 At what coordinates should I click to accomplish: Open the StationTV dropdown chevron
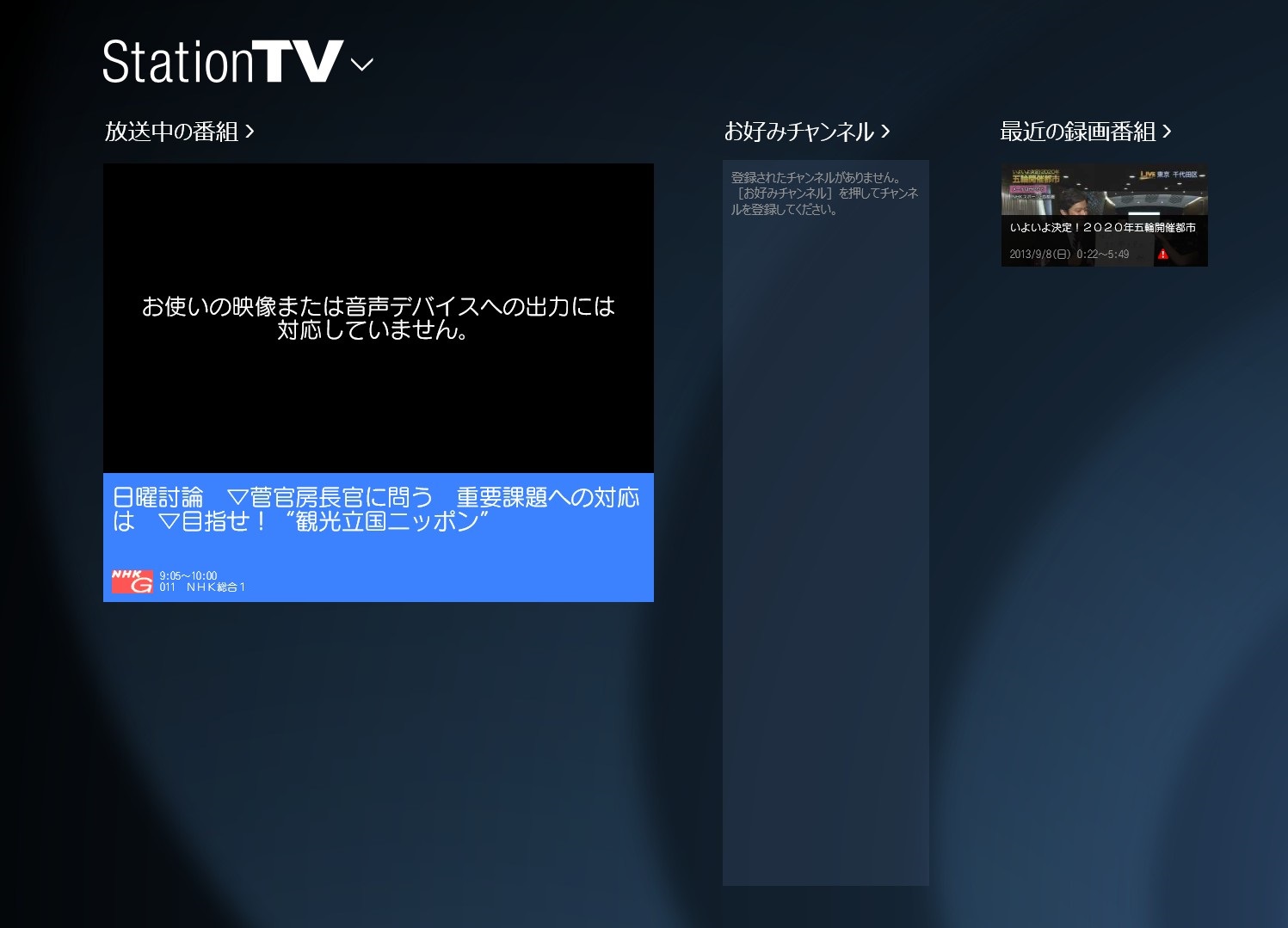(x=362, y=65)
